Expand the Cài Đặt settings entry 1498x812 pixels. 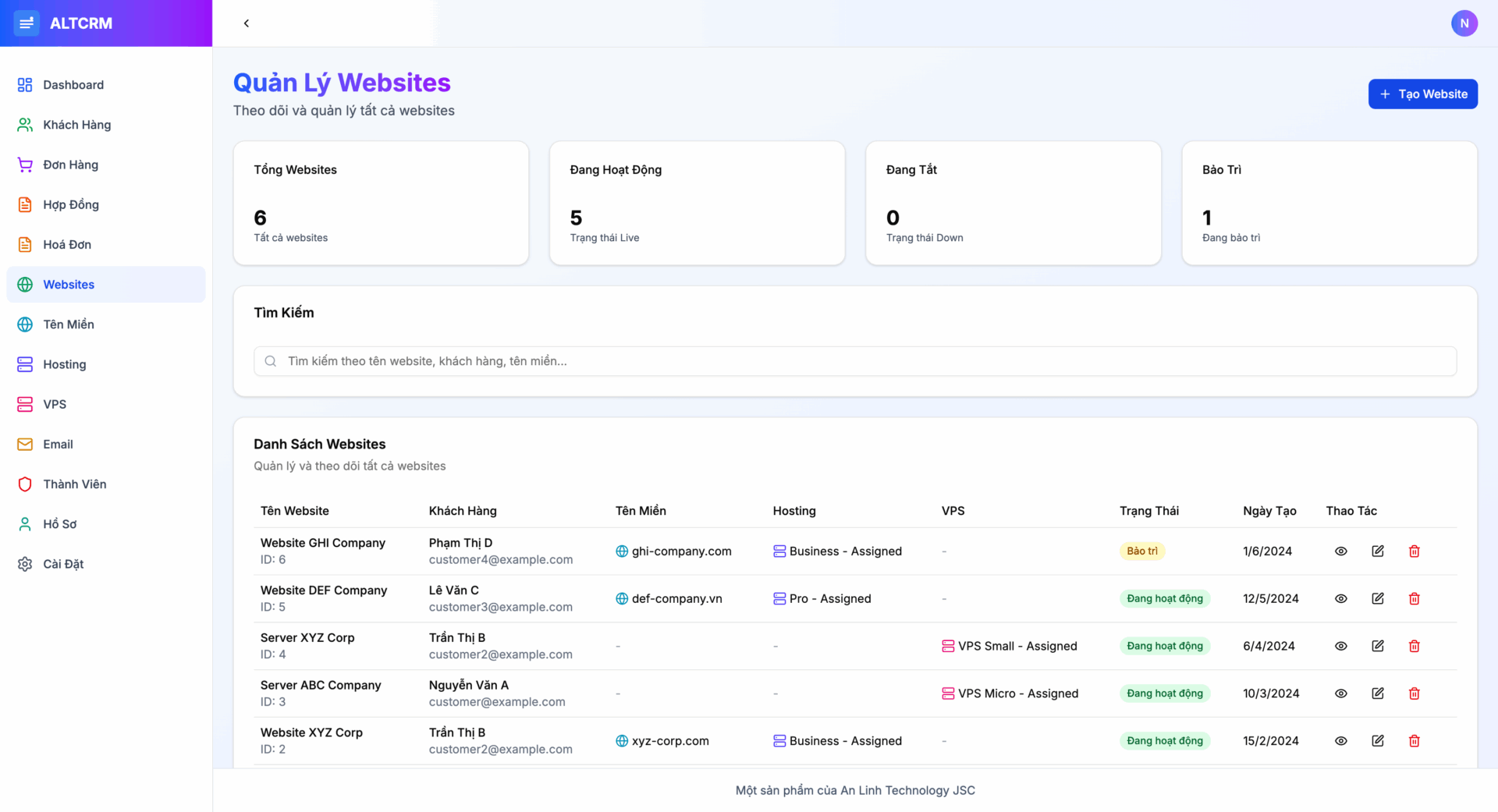pos(64,563)
